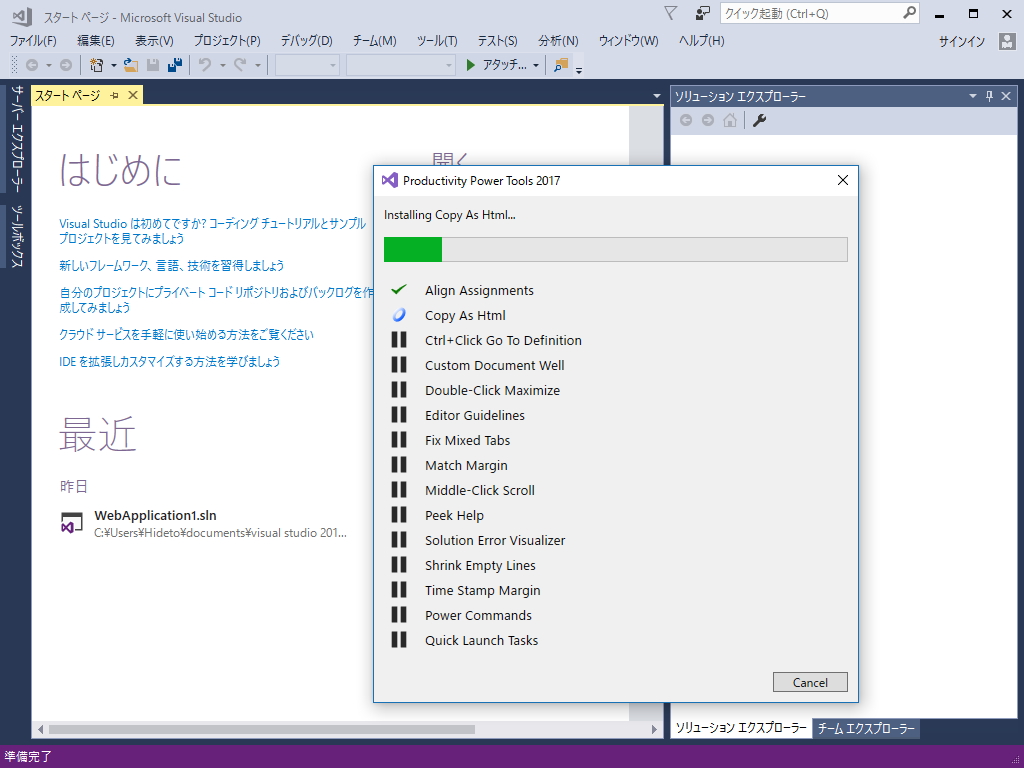Viewport: 1024px width, 768px height.
Task: Close the Start Page tab
Action: (x=133, y=96)
